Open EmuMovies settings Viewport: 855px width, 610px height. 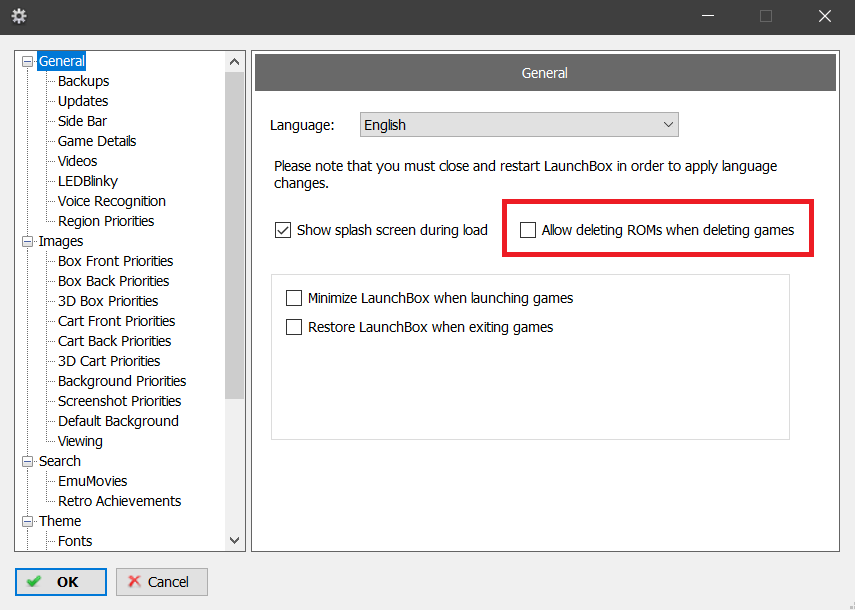click(93, 481)
